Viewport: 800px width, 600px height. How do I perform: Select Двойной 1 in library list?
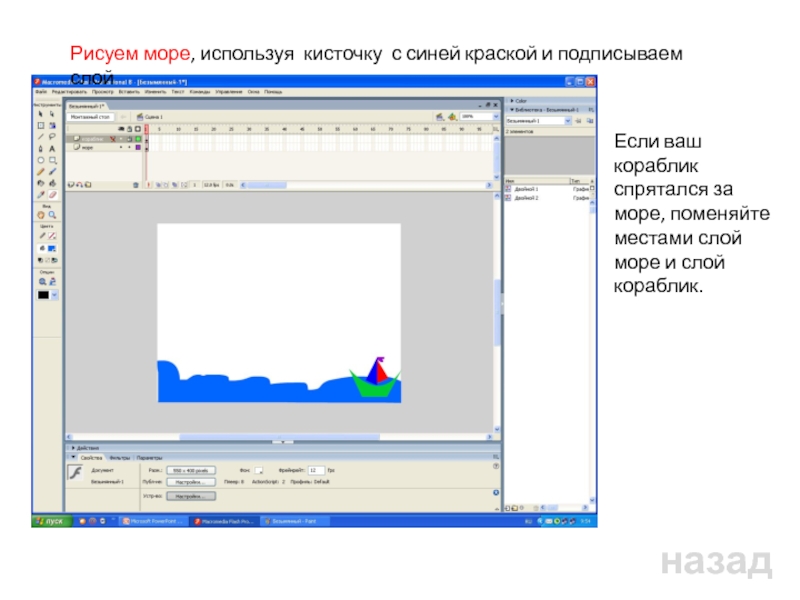526,189
